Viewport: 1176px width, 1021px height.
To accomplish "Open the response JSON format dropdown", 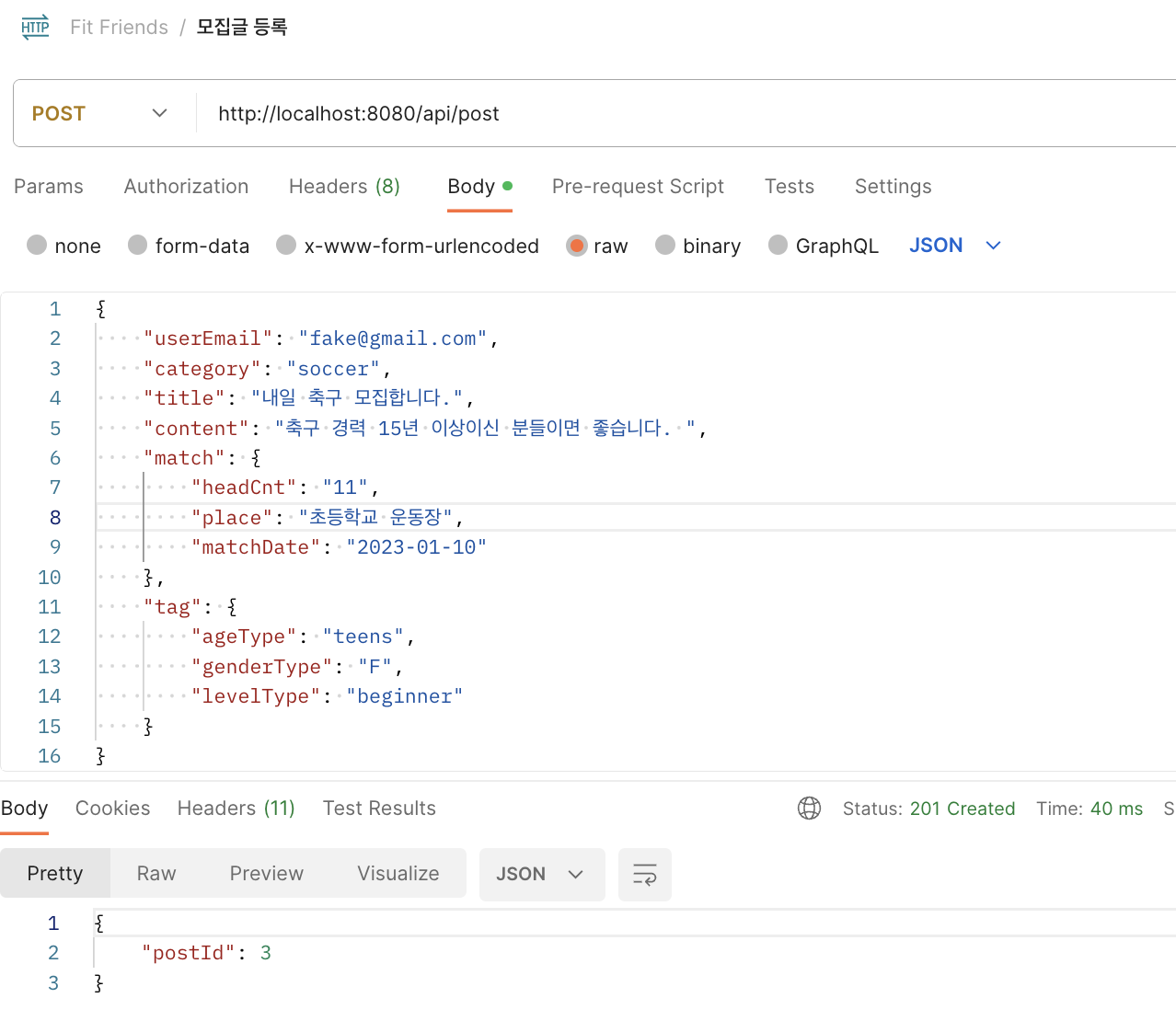I will tap(541, 874).
